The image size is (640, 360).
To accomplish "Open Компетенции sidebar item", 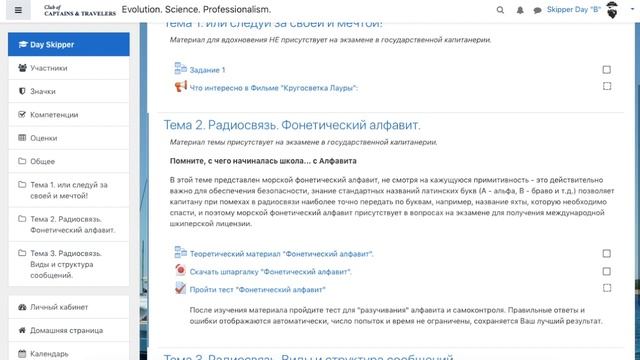I will pyautogui.click(x=69, y=114).
